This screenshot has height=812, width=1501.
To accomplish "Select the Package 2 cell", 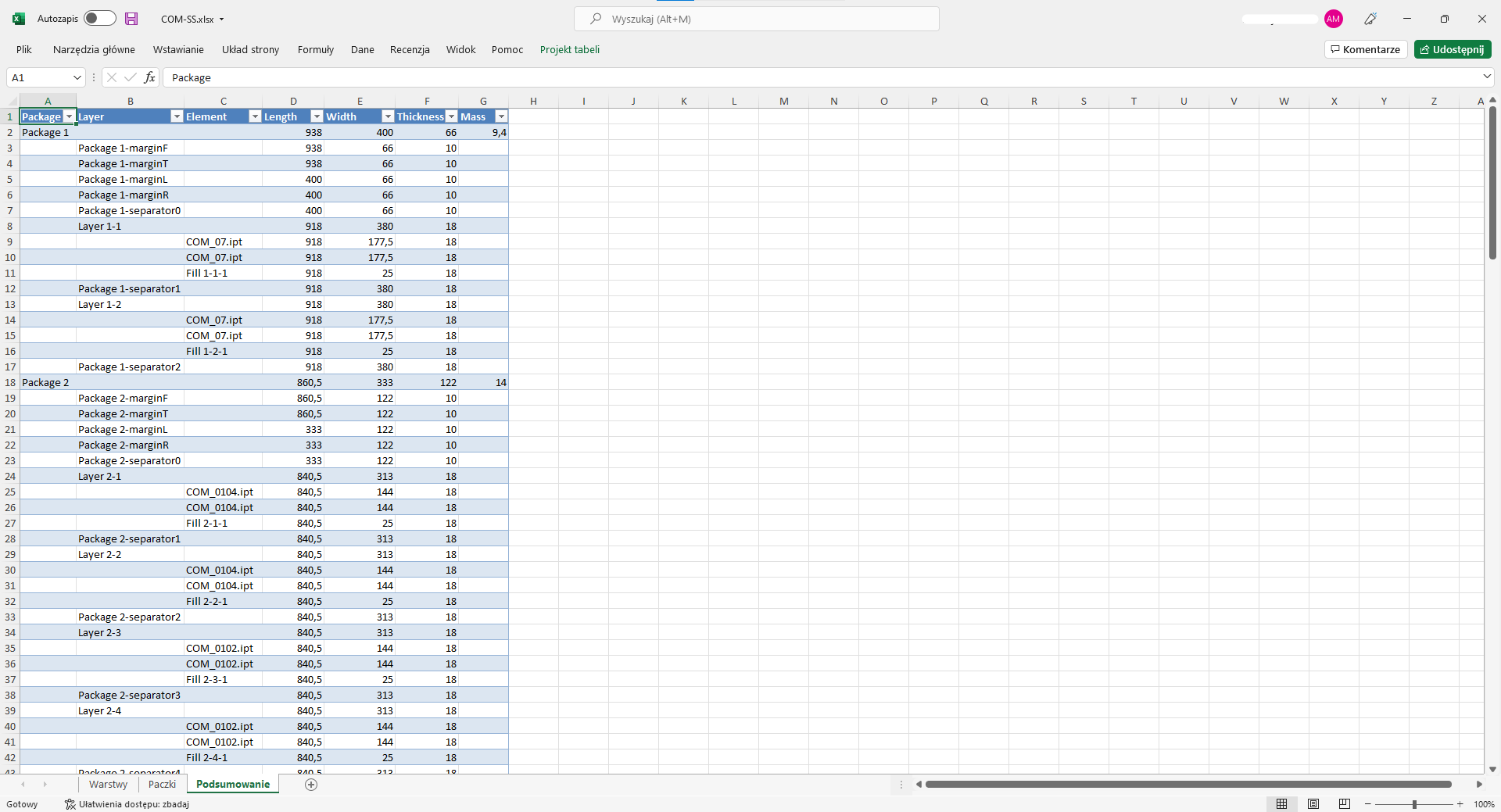I will 48,382.
